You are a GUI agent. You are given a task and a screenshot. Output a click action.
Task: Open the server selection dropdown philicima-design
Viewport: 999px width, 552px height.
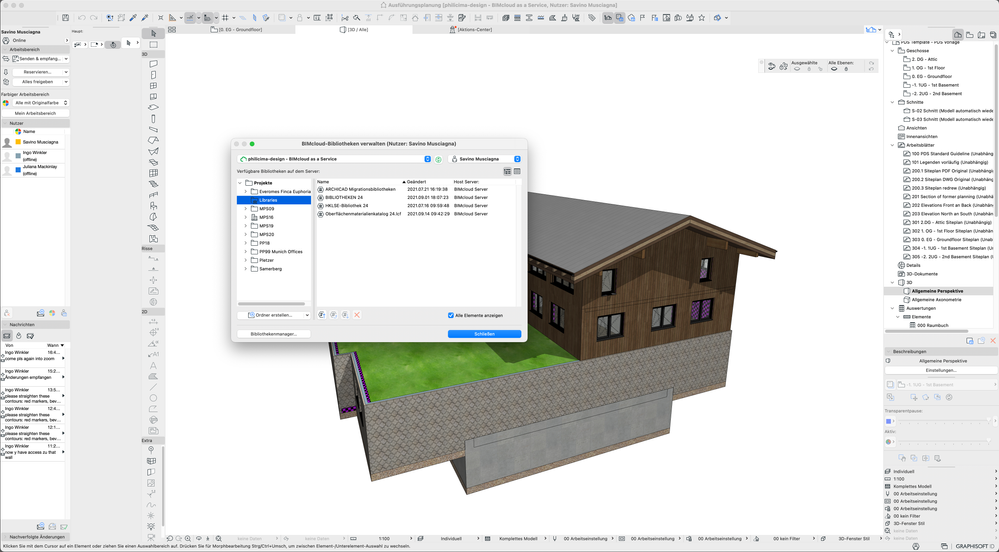(x=334, y=159)
